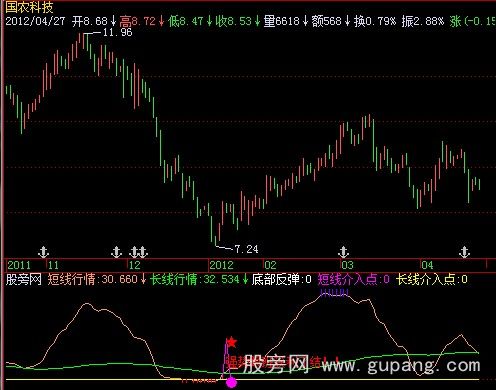Click the 底部反弹:0 indicator label
The image size is (496, 390).
[x=281, y=279]
